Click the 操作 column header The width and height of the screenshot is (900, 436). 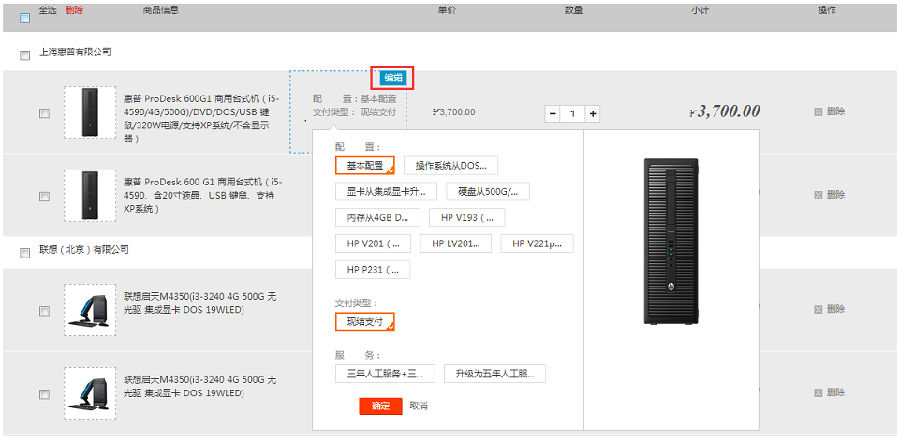coord(827,10)
